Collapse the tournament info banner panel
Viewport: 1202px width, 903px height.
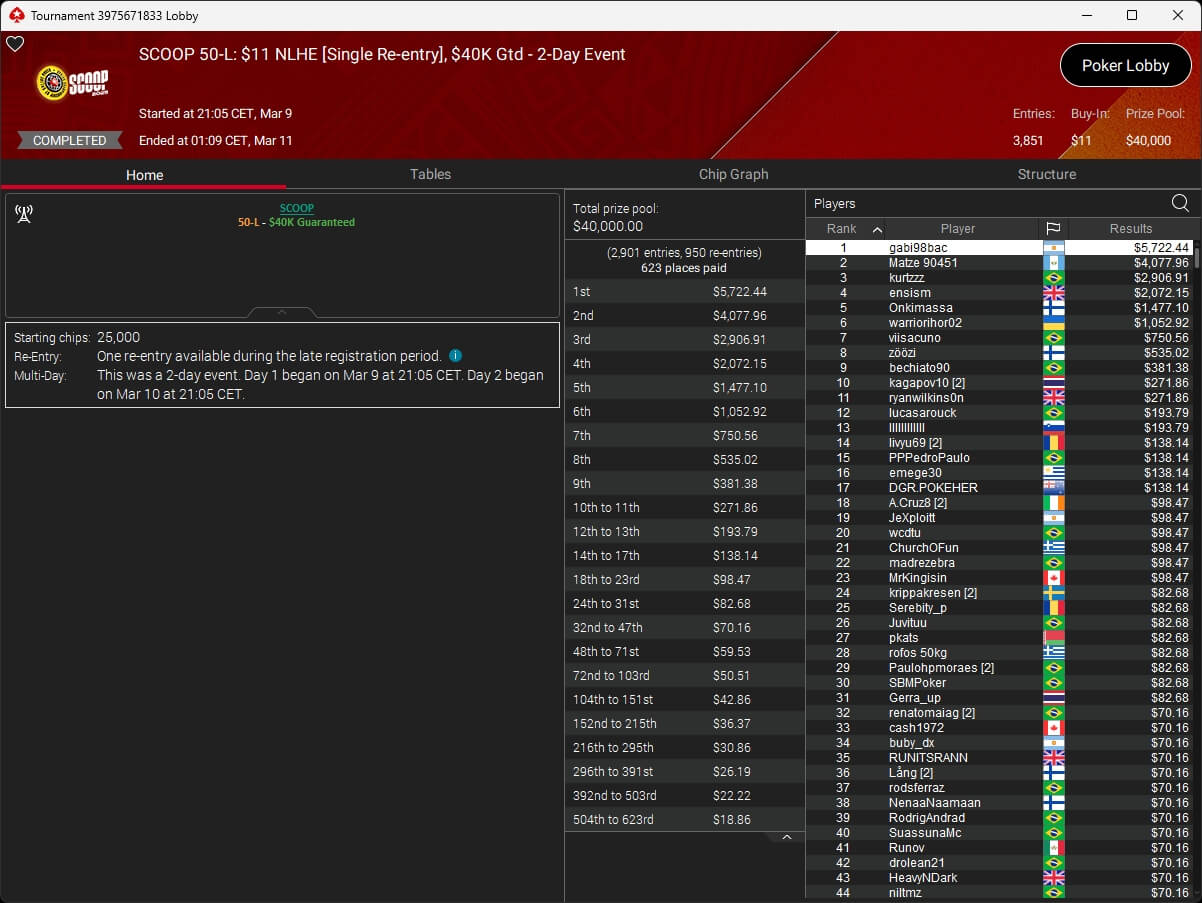(282, 313)
